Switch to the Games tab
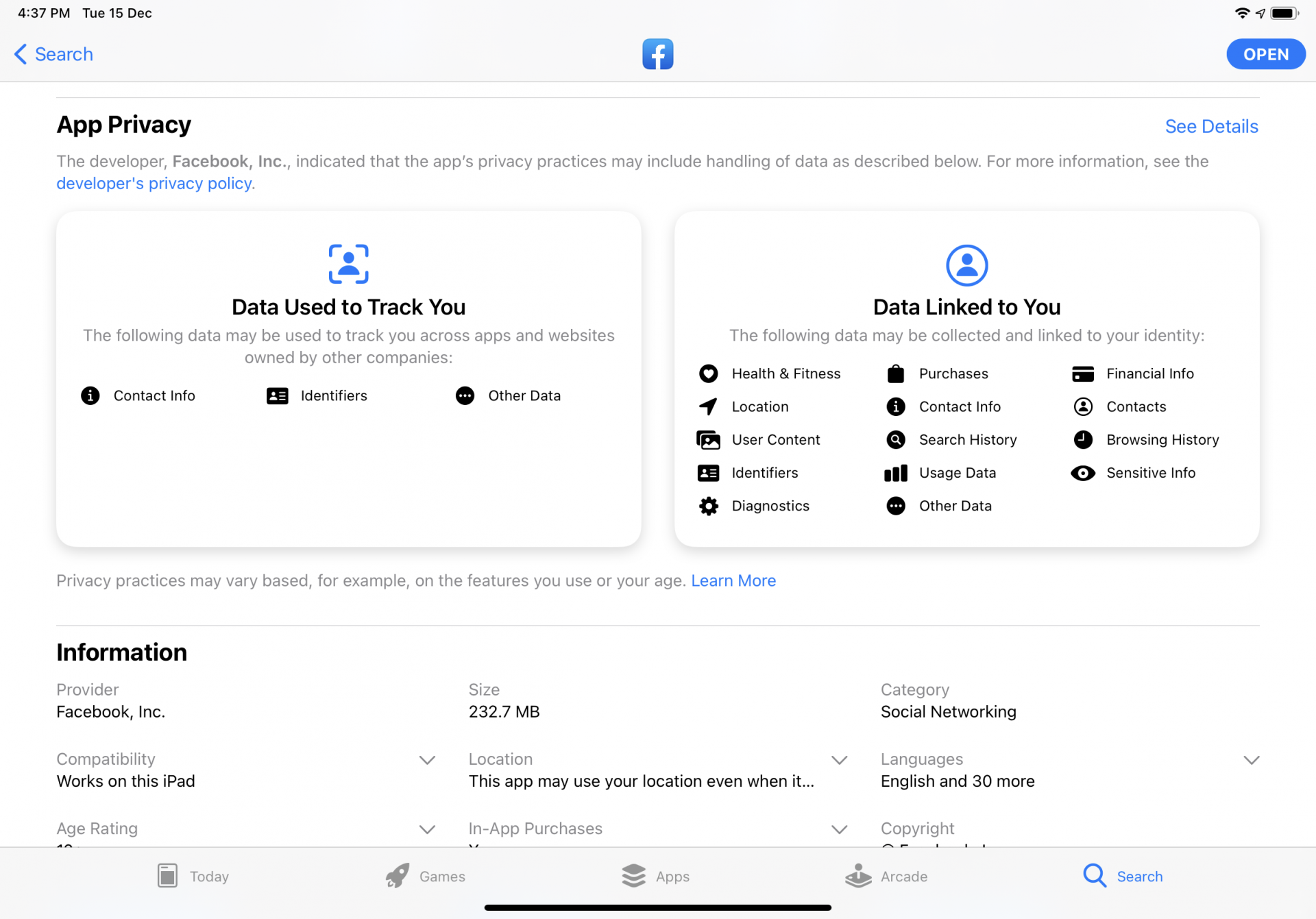 [425, 876]
